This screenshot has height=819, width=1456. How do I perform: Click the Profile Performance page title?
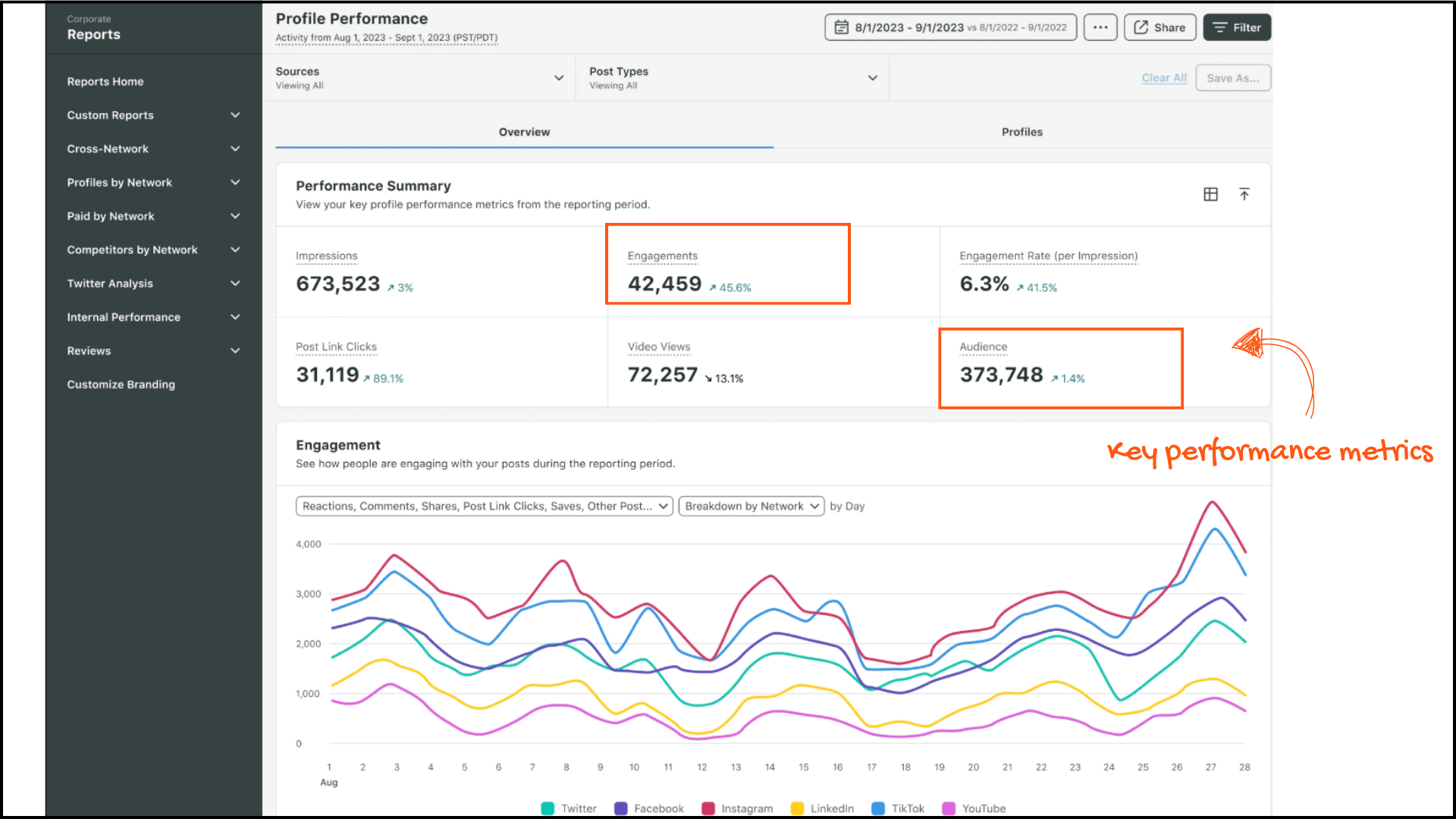351,19
